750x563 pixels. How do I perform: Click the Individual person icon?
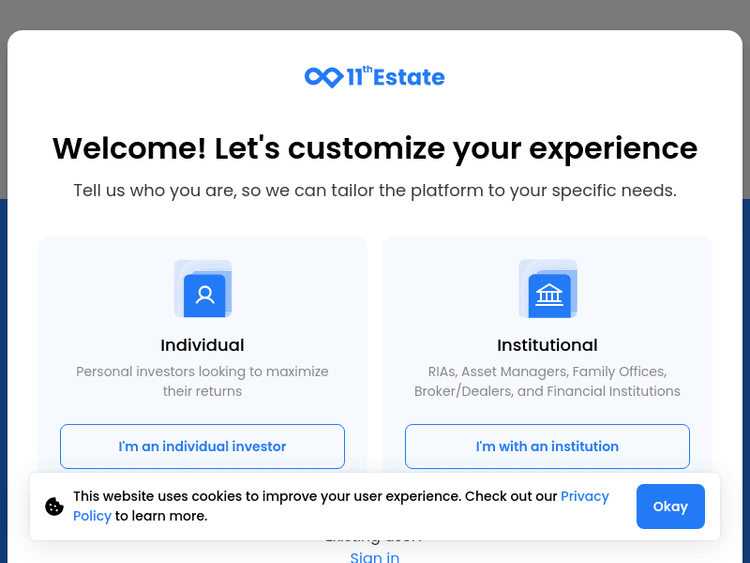[204, 293]
